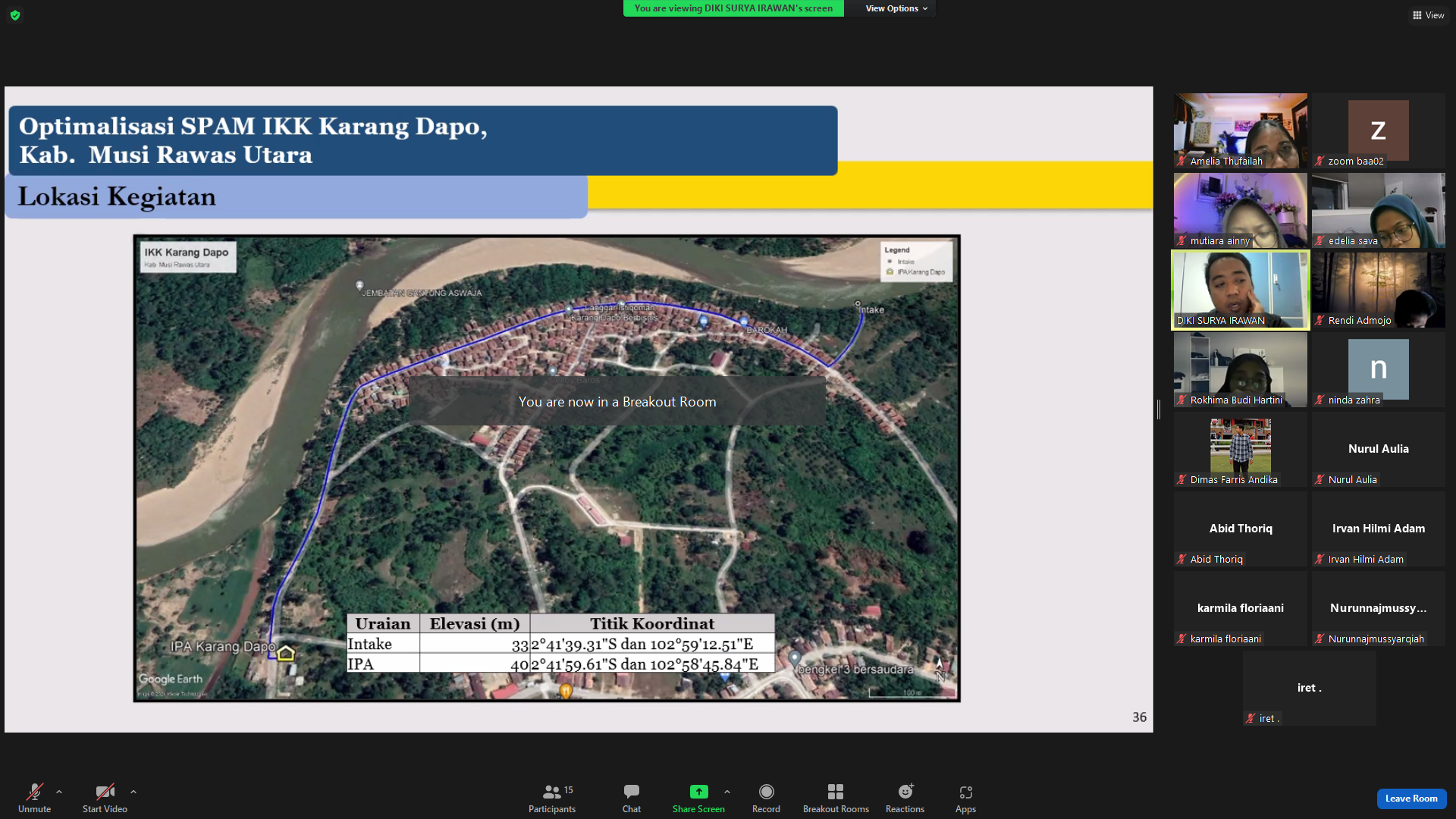Open the Chat panel
This screenshot has height=819, width=1456.
coord(632,798)
